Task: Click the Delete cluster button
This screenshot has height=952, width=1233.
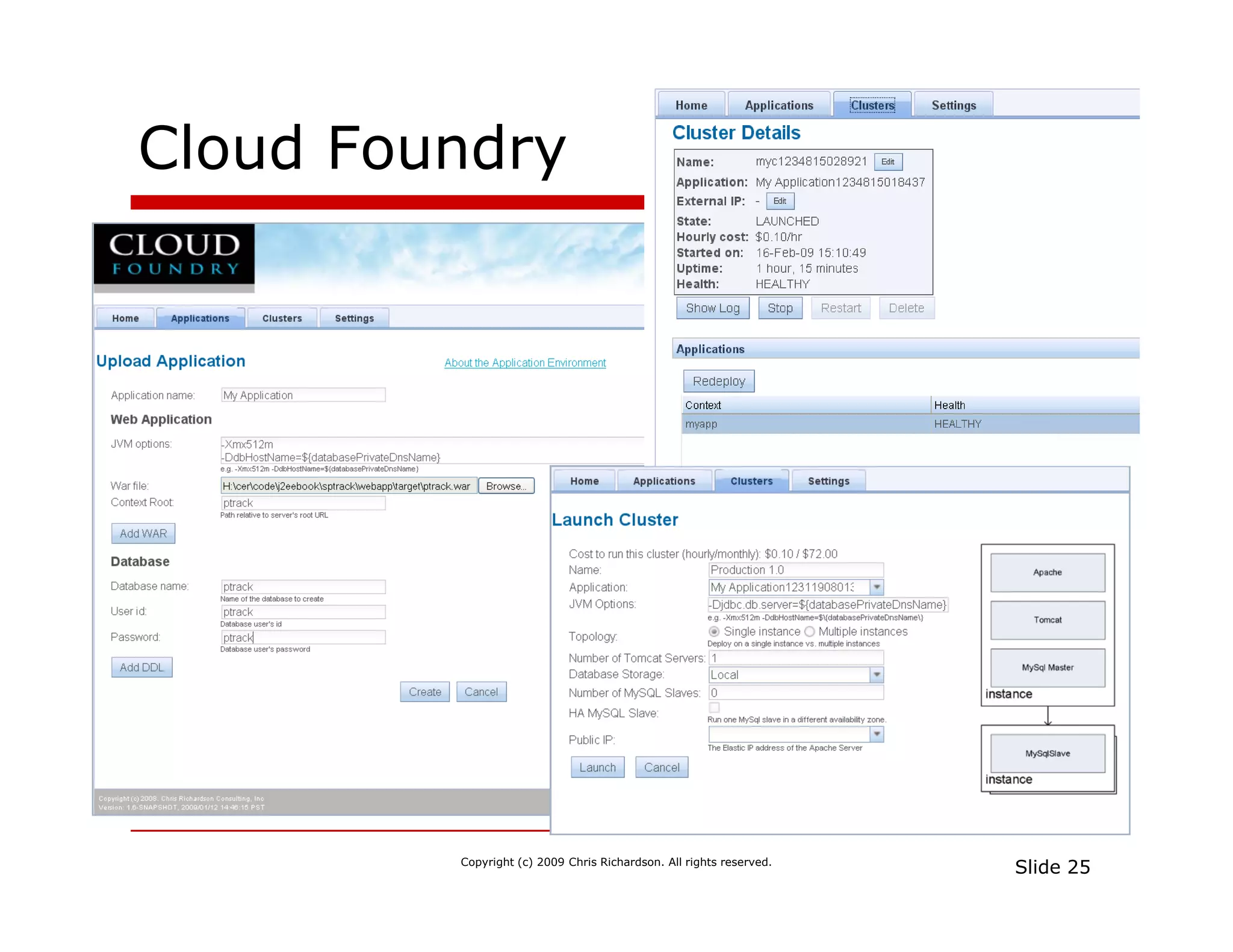Action: click(906, 308)
